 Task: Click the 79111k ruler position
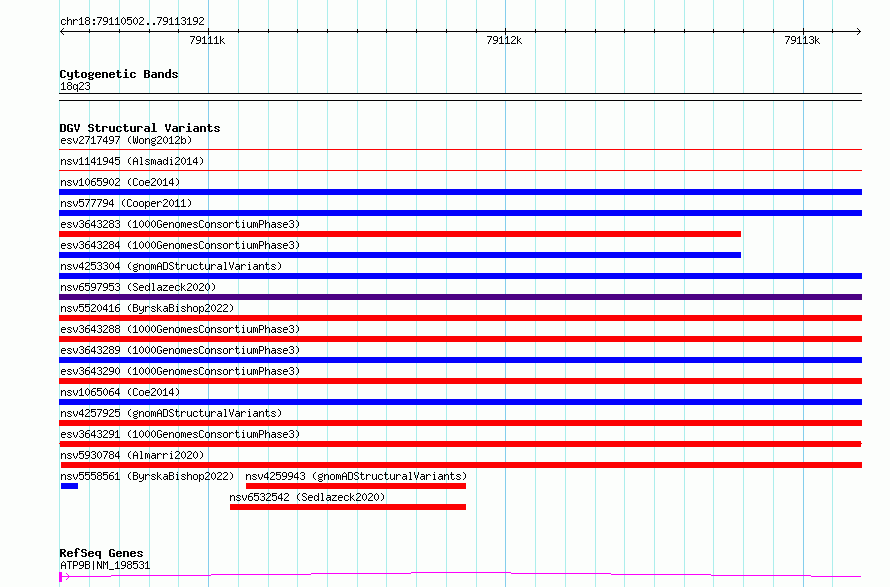(207, 40)
